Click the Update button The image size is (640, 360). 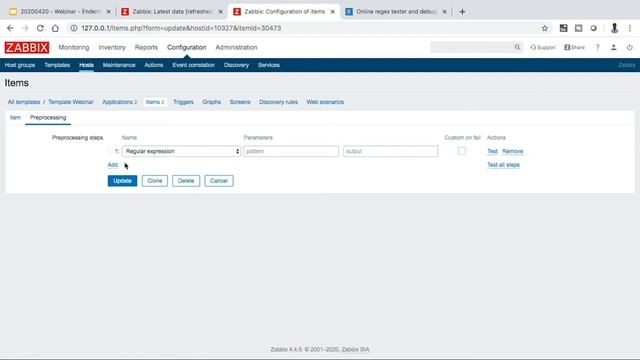122,181
